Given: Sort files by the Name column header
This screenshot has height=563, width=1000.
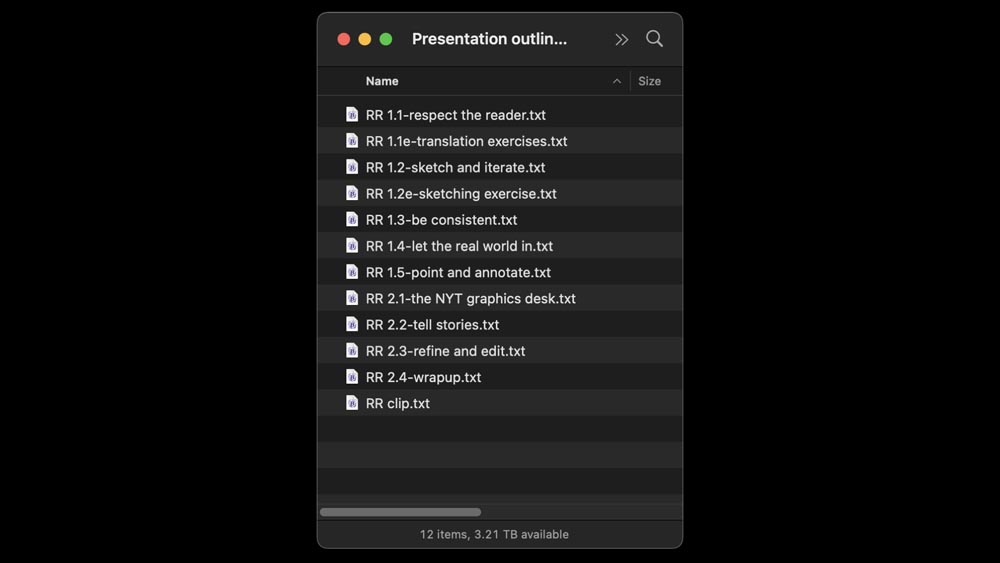Looking at the screenshot, I should [x=382, y=81].
